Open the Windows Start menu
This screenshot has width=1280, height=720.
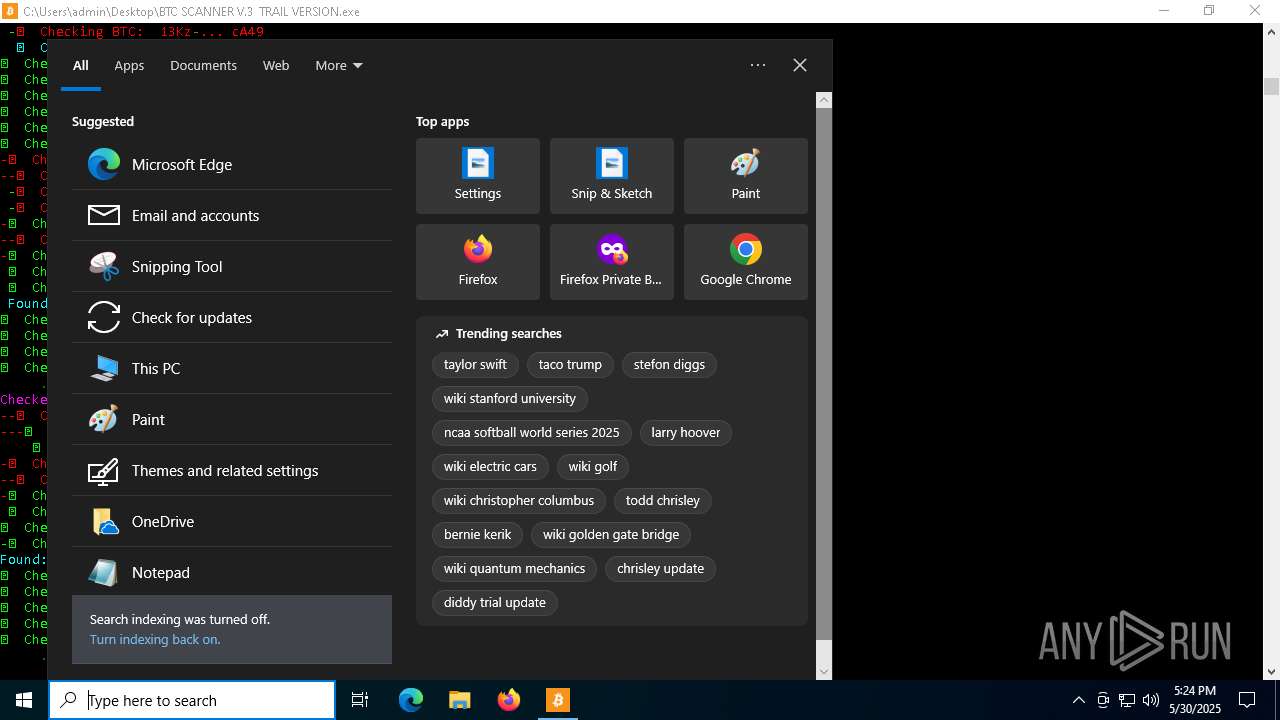tap(24, 700)
